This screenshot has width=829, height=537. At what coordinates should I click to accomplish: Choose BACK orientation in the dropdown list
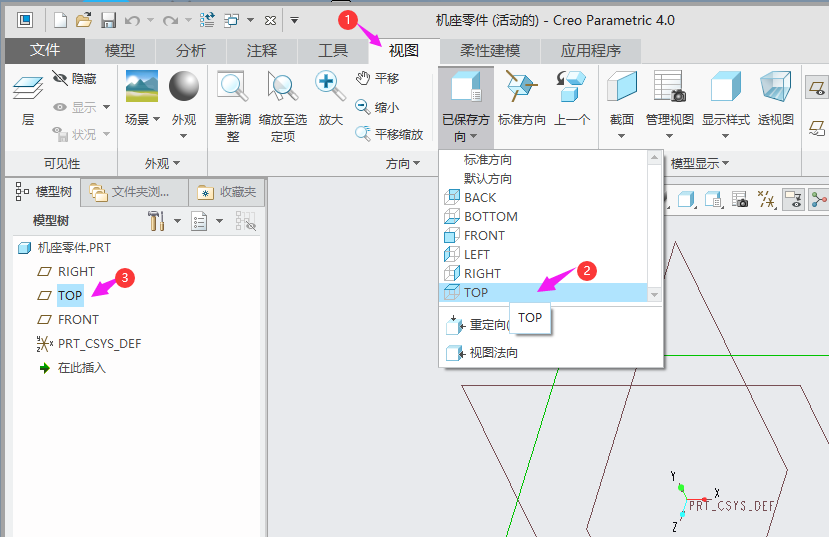(x=480, y=198)
